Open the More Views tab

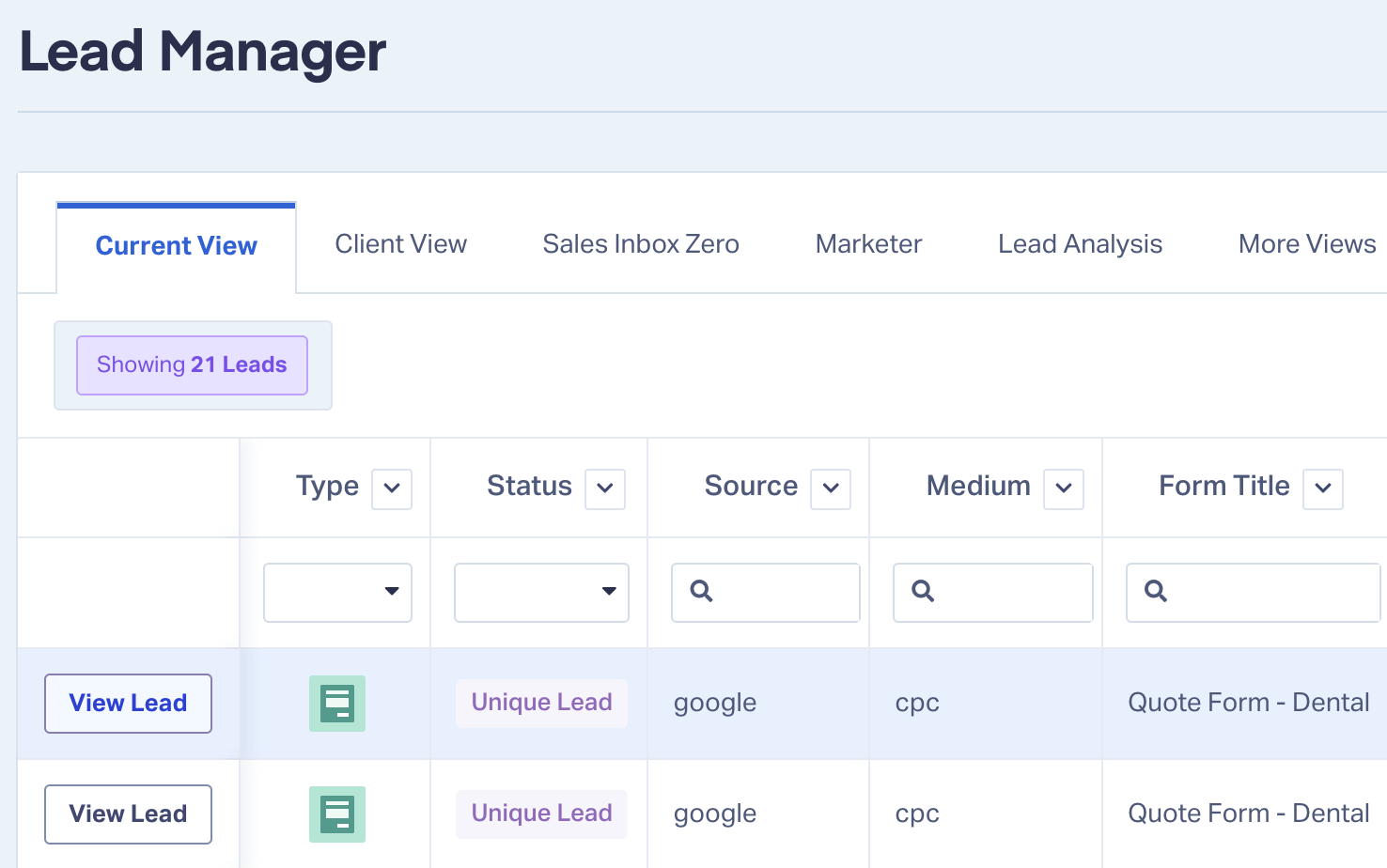pos(1307,244)
